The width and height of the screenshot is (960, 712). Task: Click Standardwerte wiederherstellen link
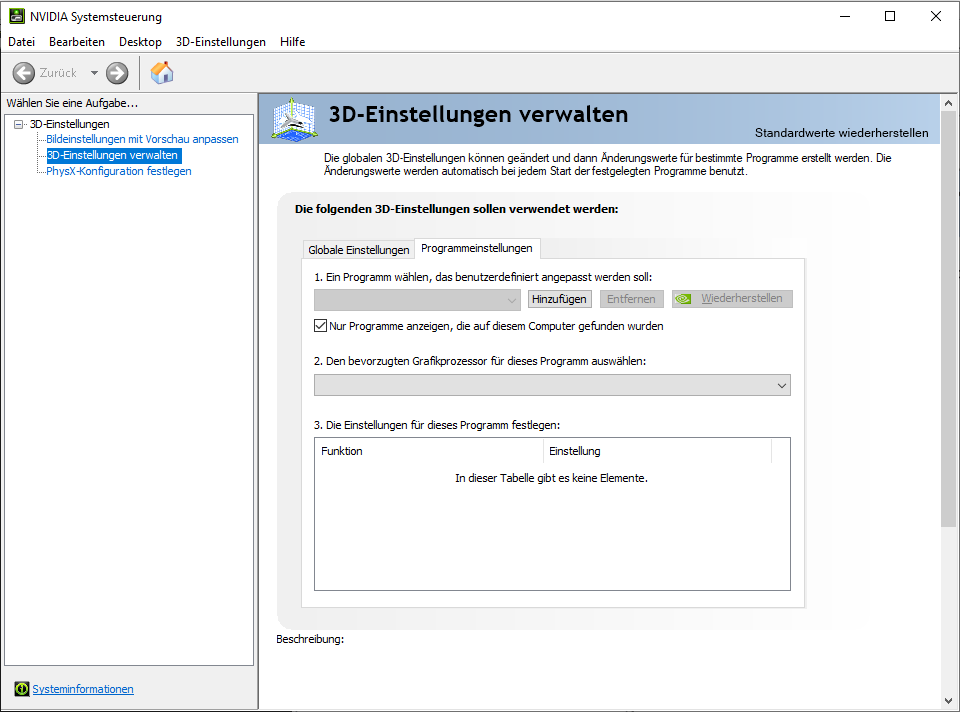pyautogui.click(x=841, y=133)
